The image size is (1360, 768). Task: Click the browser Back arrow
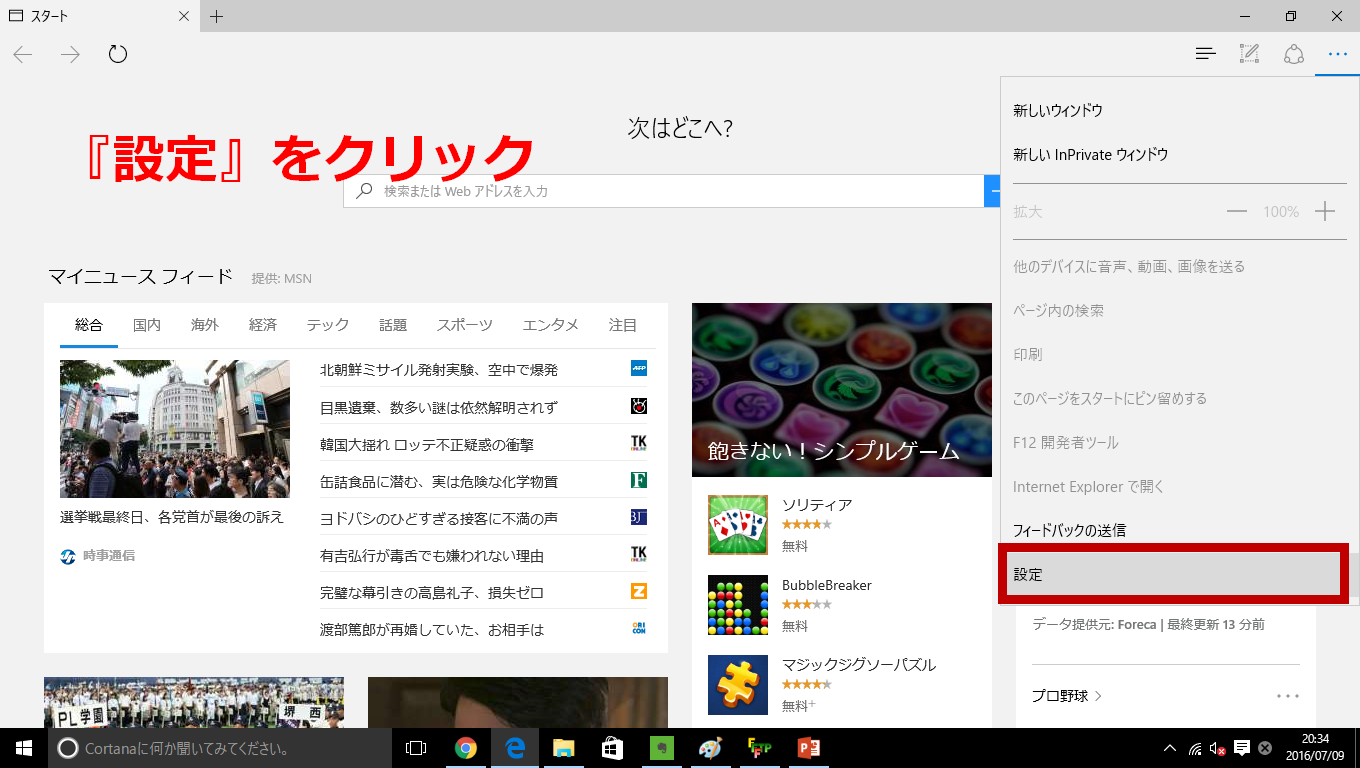point(22,54)
